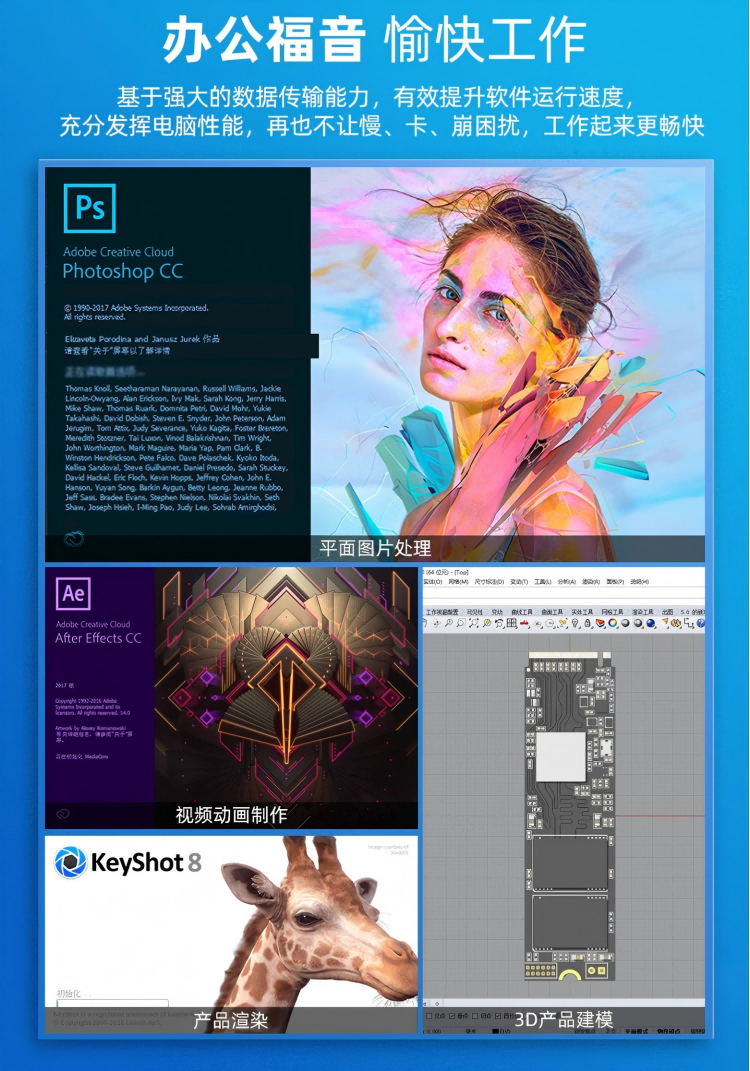Click the blue help question mark icon
Screen dimensions: 750x1071
click(x=700, y=623)
